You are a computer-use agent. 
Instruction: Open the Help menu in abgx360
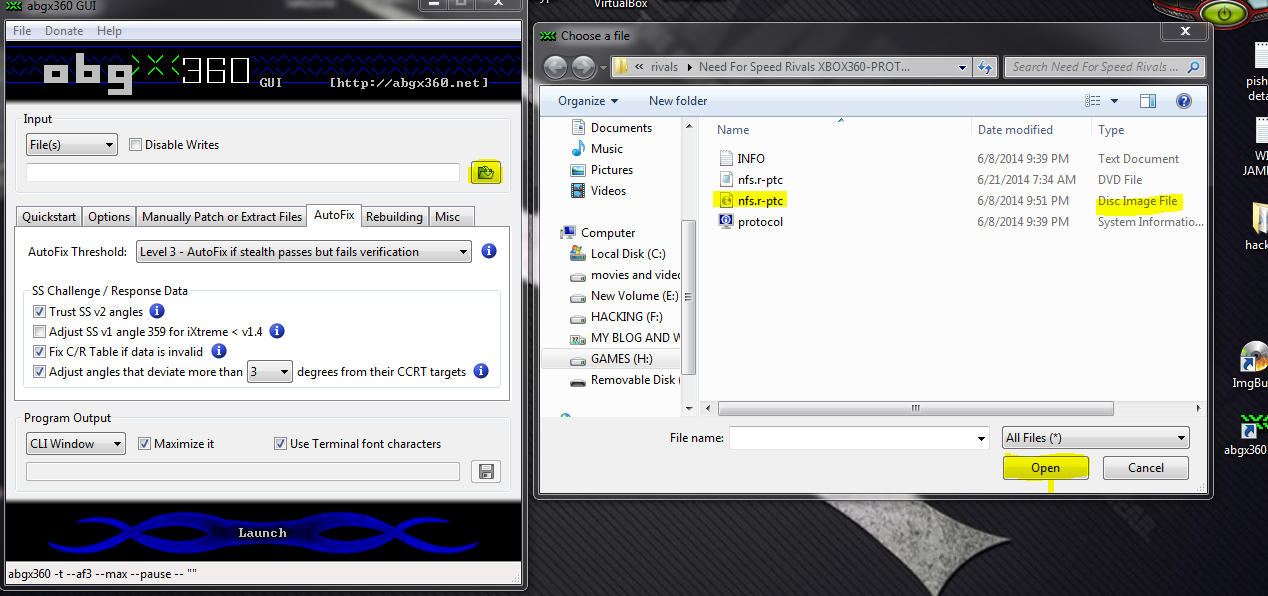tap(109, 31)
